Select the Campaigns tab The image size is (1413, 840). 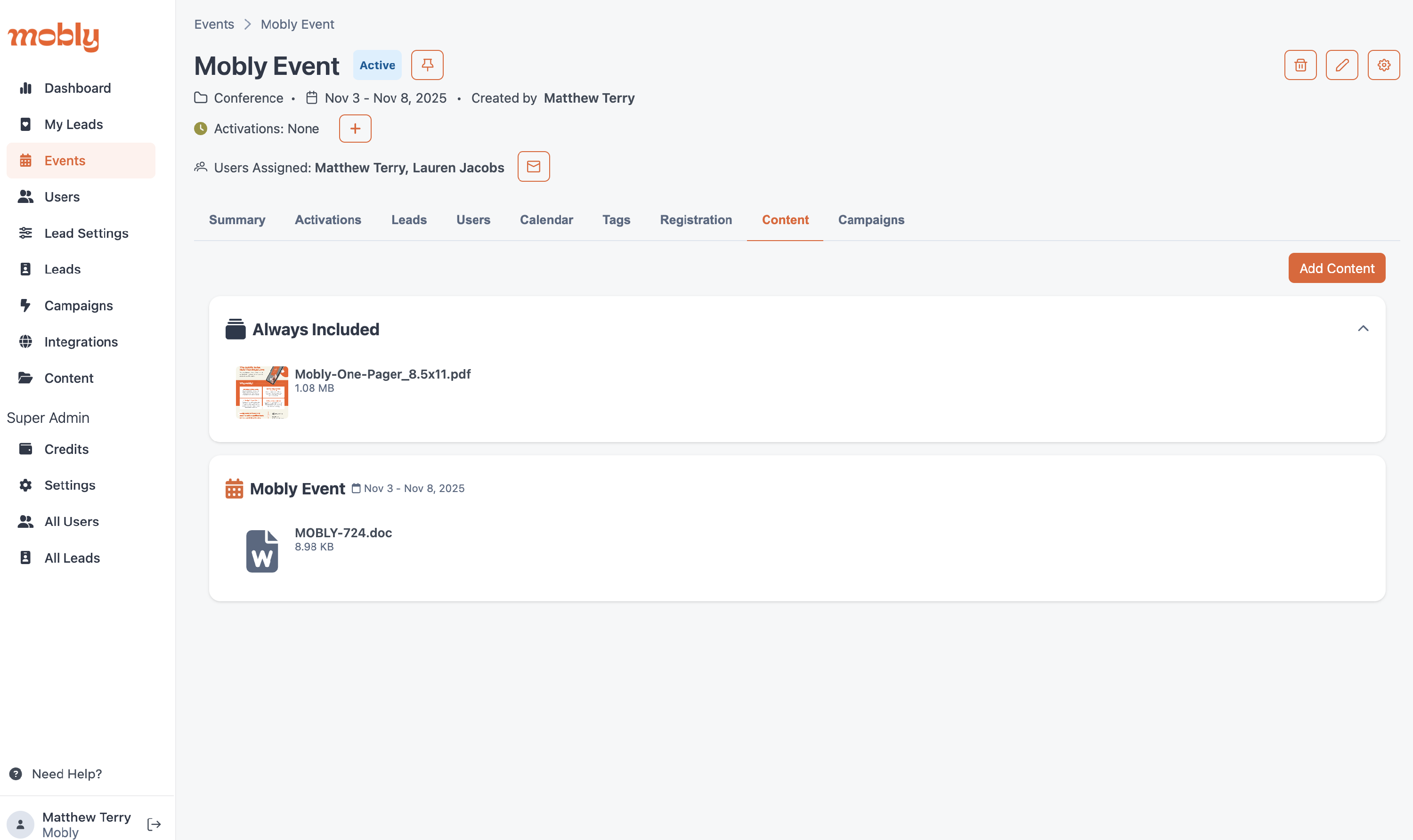coord(871,219)
